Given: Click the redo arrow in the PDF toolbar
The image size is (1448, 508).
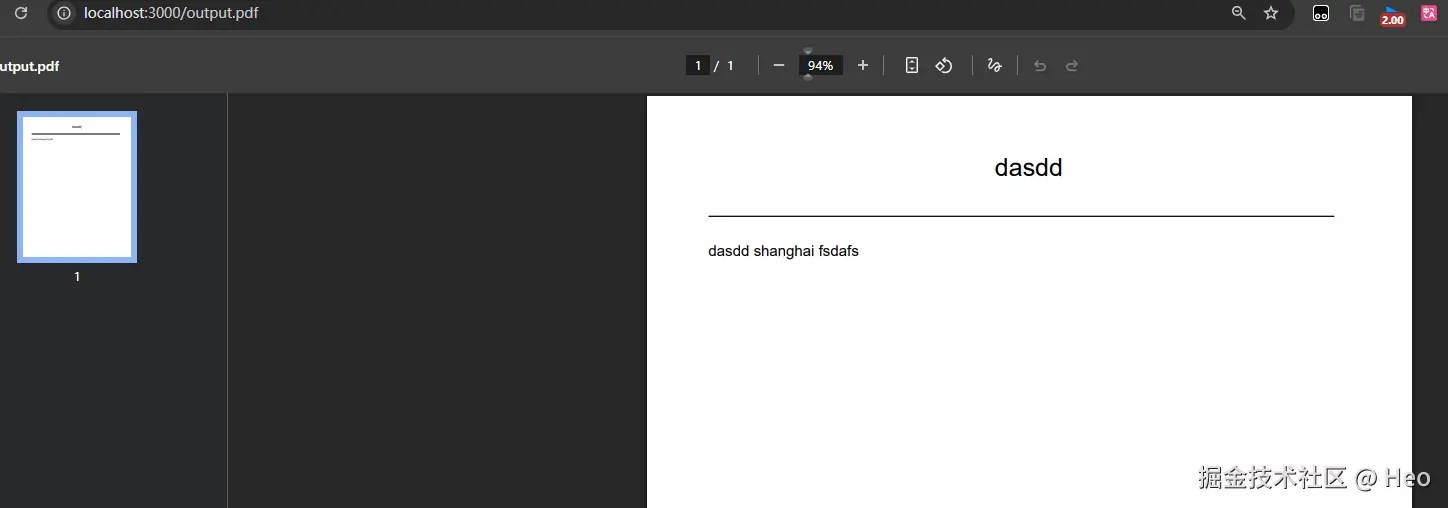Looking at the screenshot, I should point(1072,66).
